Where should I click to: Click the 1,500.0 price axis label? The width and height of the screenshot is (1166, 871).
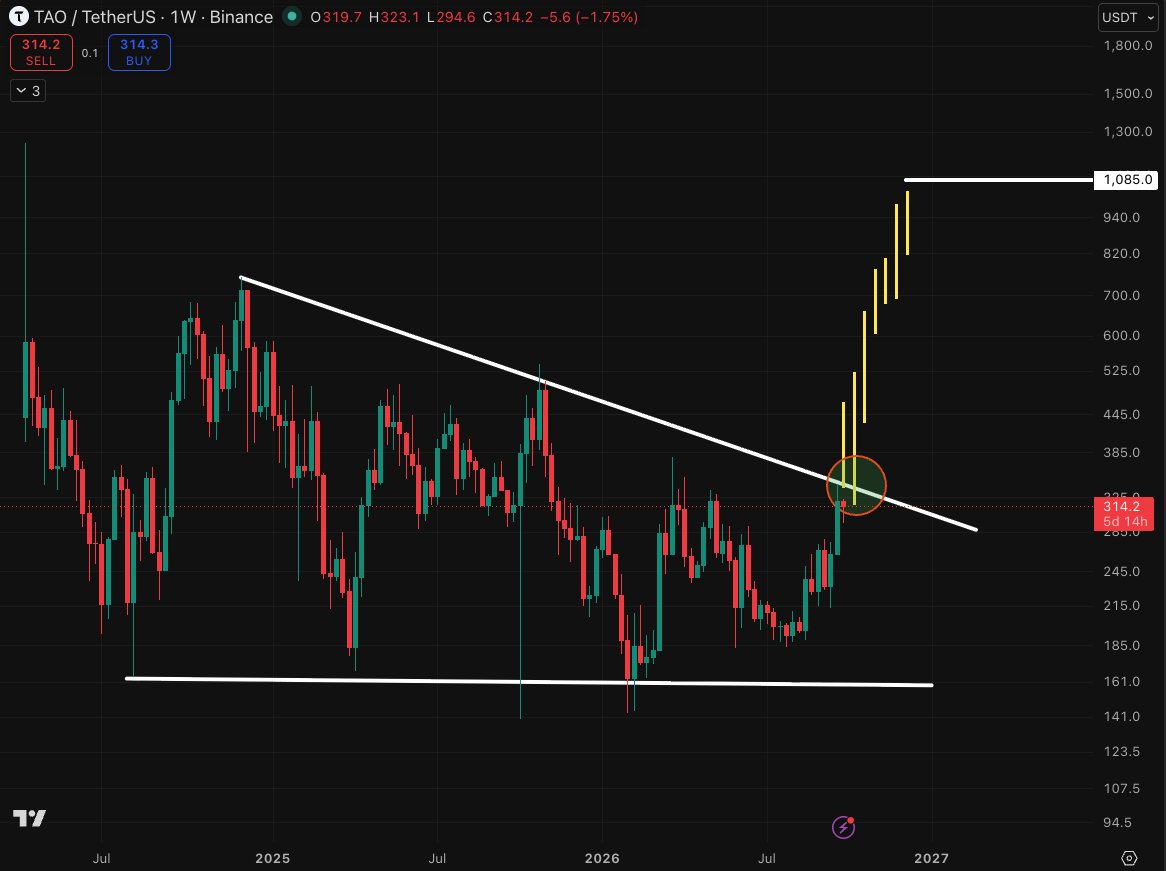1127,93
